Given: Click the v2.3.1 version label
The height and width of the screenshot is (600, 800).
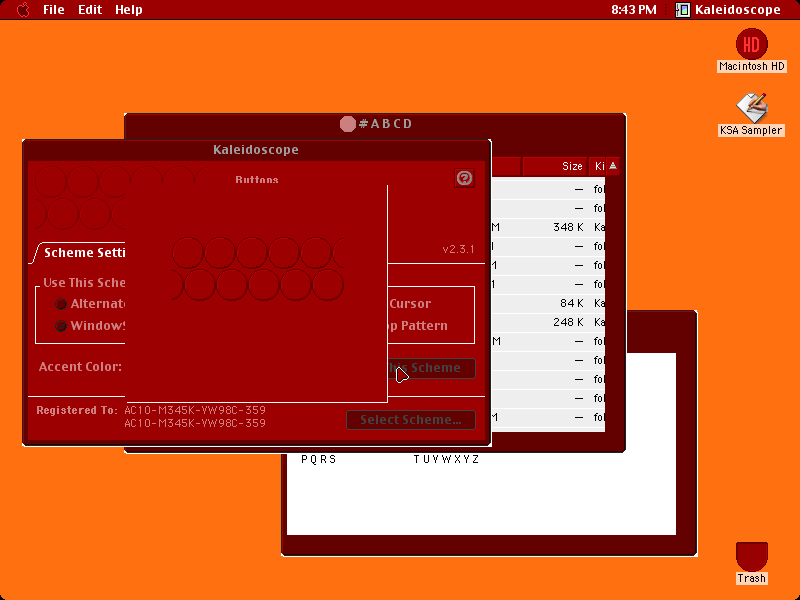Looking at the screenshot, I should tap(458, 249).
